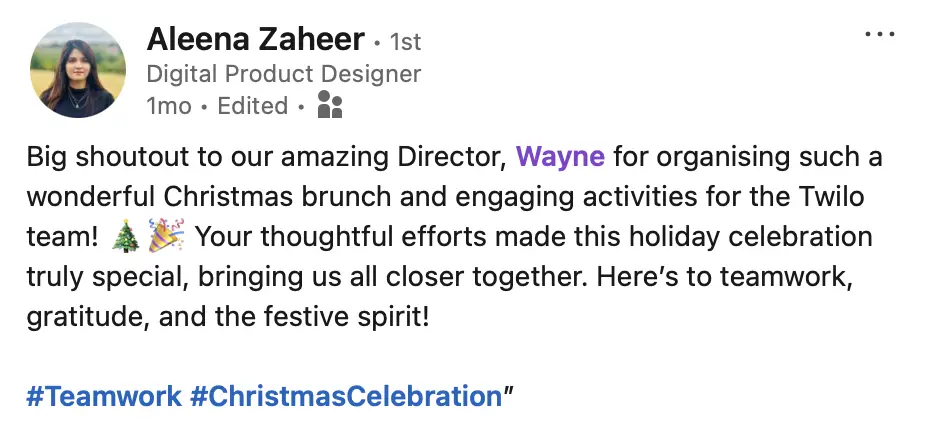Click the 1mo post timestamp
The height and width of the screenshot is (430, 932).
tap(168, 106)
